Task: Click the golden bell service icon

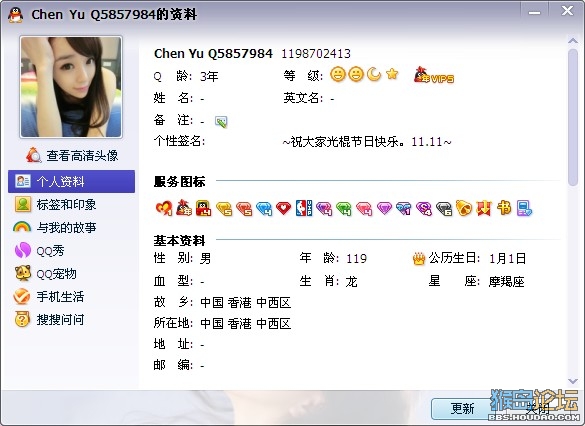Action: (x=464, y=208)
